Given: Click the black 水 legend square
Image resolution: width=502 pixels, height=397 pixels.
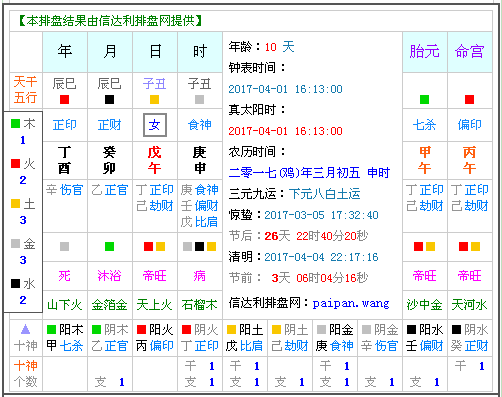Looking at the screenshot, I should tap(15, 283).
